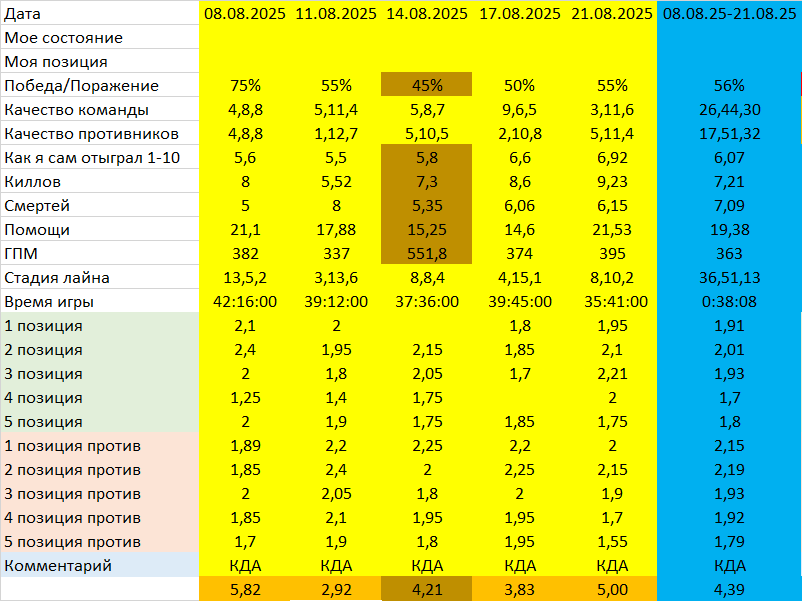The image size is (802, 601).
Task: Select the 'Моя позиция' row label
Action: tap(99, 61)
